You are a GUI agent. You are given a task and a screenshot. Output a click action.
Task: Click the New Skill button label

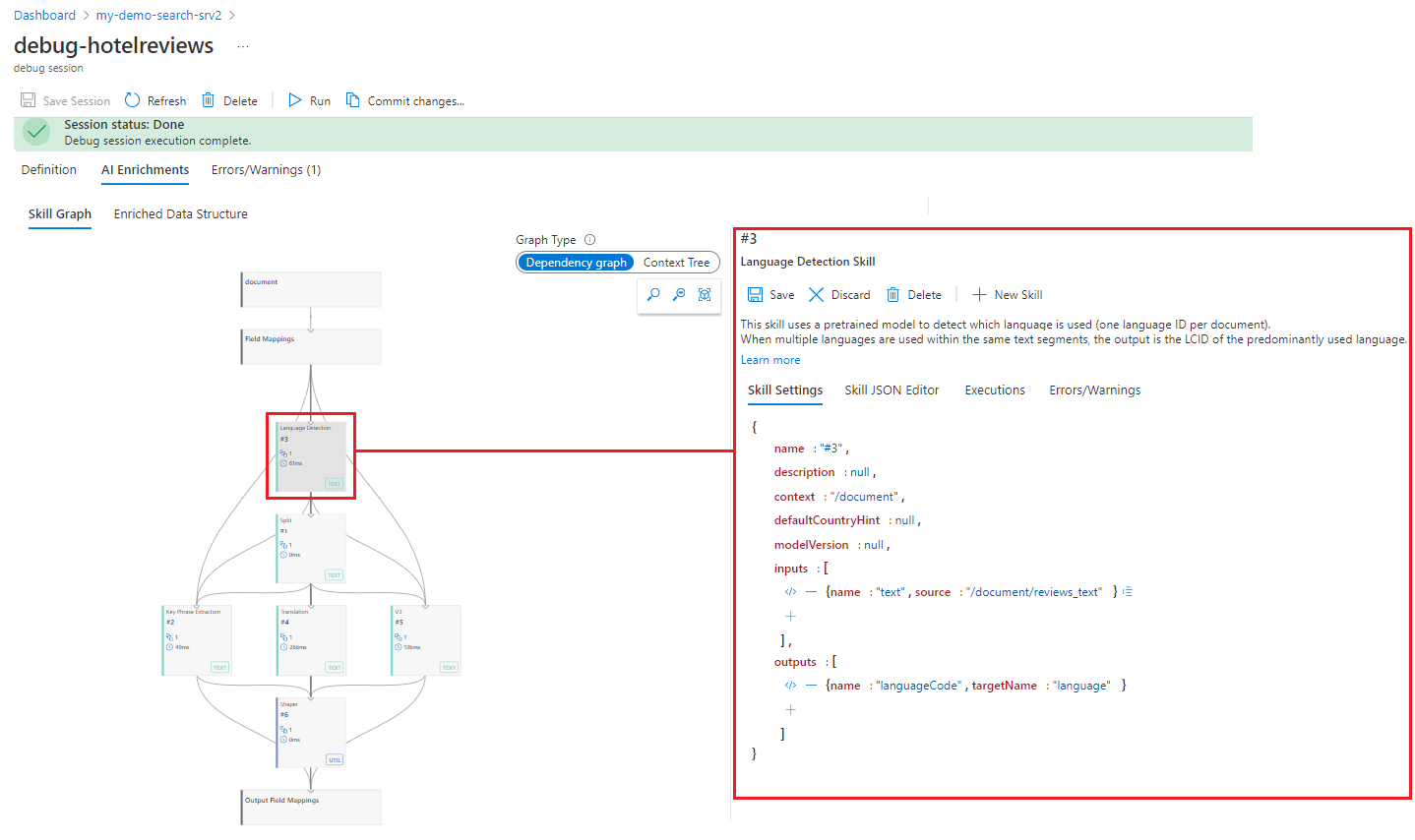1018,295
